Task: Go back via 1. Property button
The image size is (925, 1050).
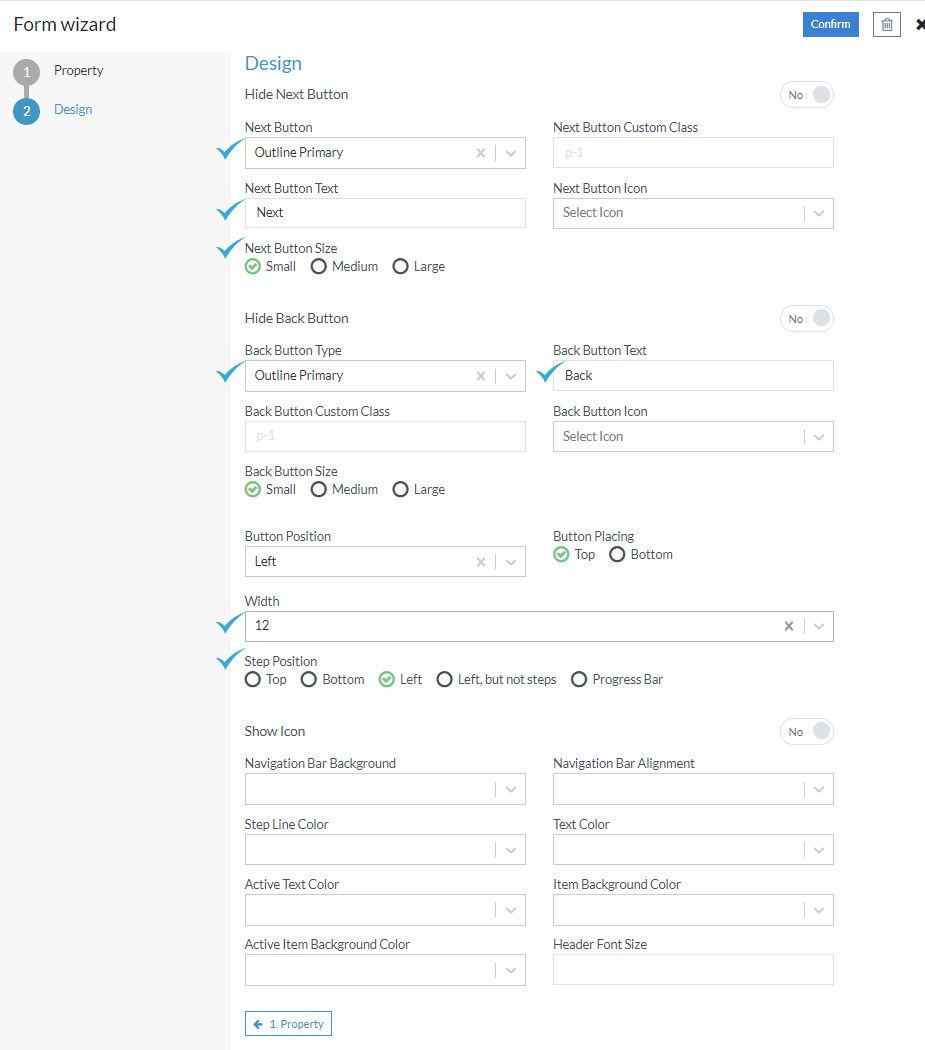Action: [288, 1024]
